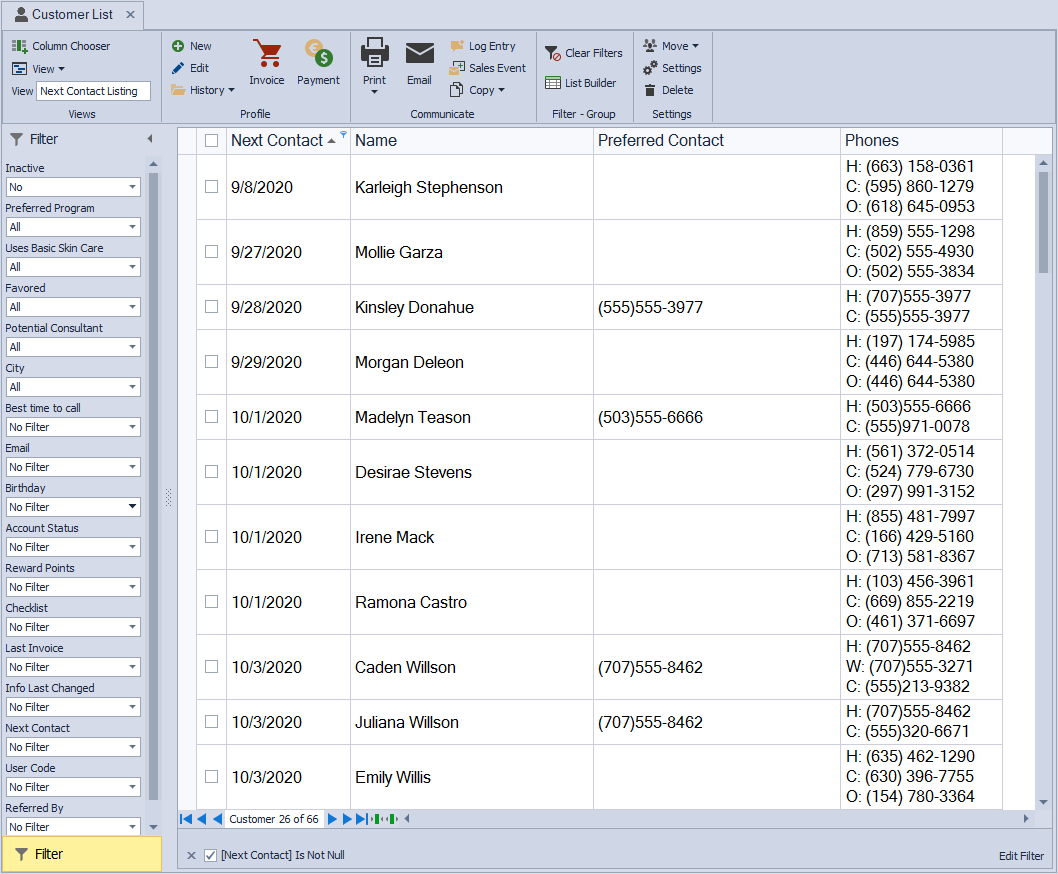Select the Caden Willson checkbox
The width and height of the screenshot is (1058, 874).
211,667
